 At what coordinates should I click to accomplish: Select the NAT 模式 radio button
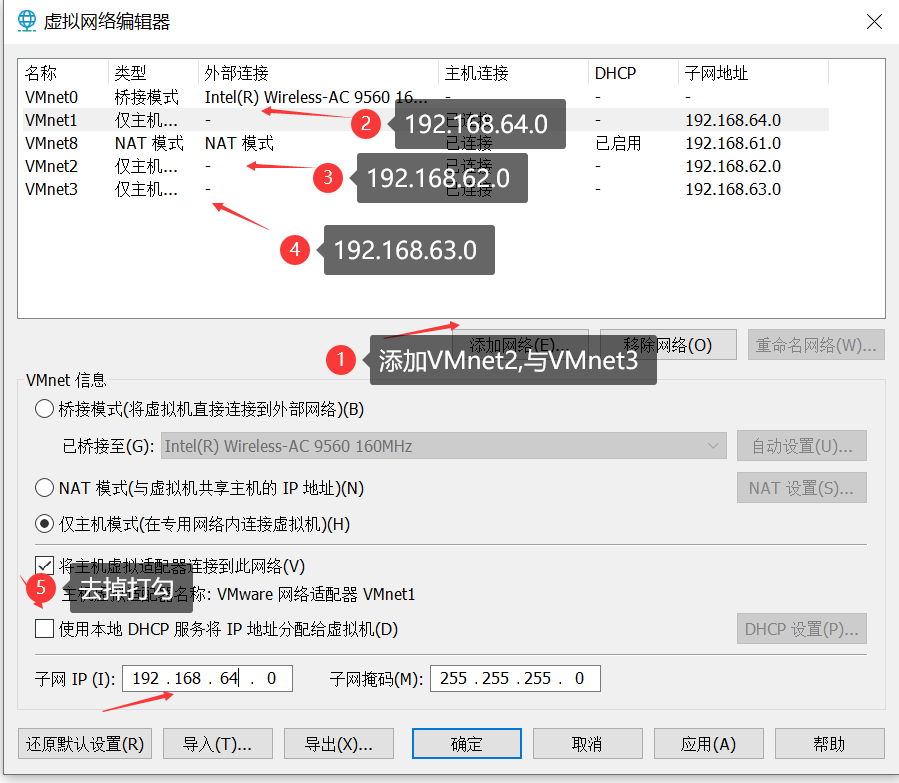pyautogui.click(x=44, y=488)
